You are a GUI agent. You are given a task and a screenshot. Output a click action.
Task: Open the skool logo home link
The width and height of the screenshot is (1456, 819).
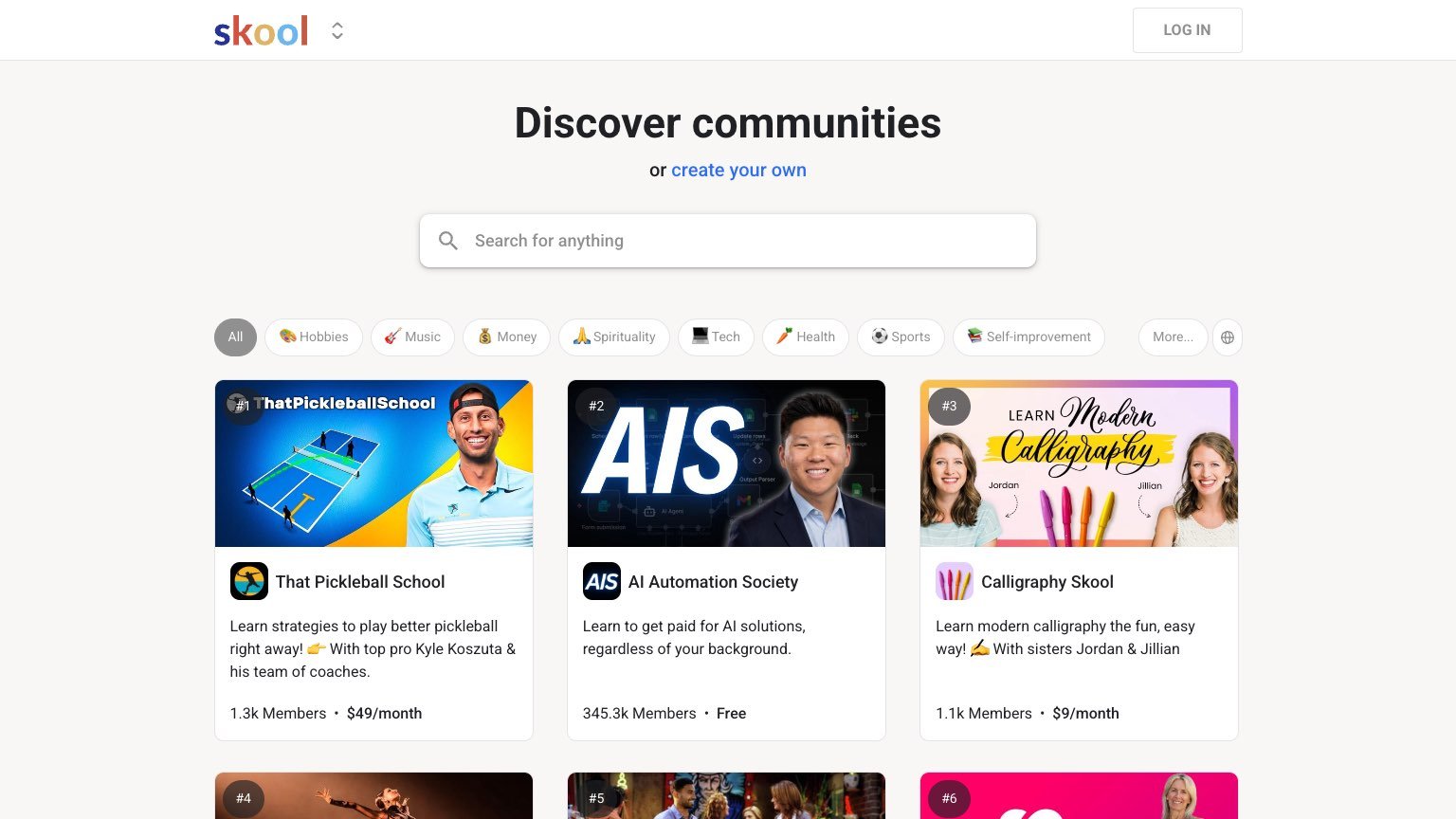coord(261,31)
